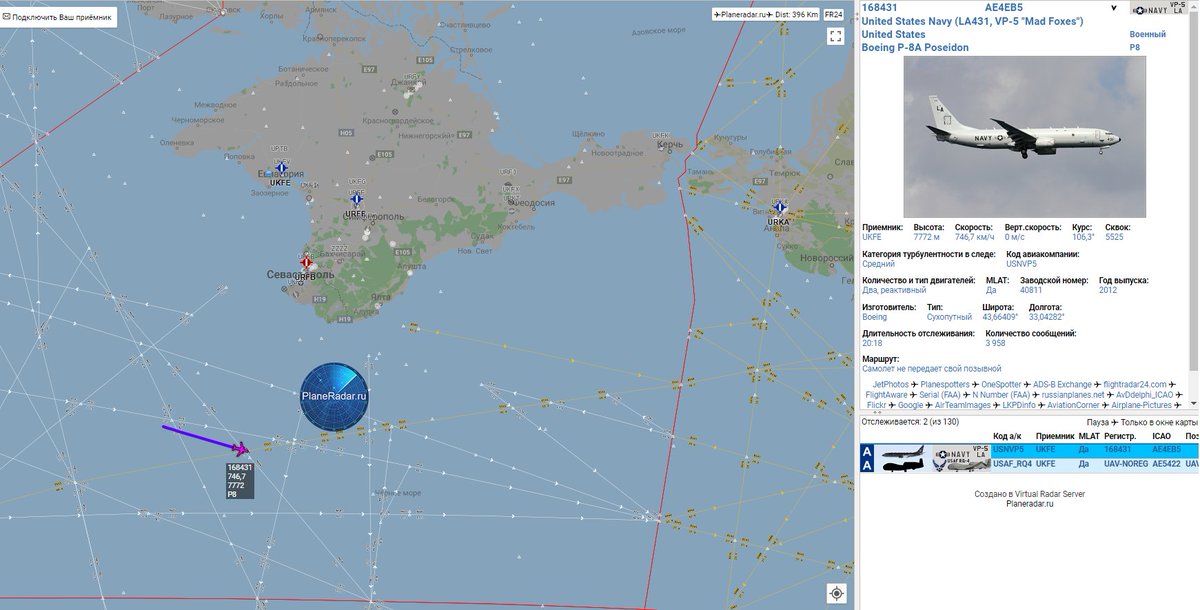The width and height of the screenshot is (1200, 610).
Task: Click the red URFB airport marker
Action: tap(306, 263)
